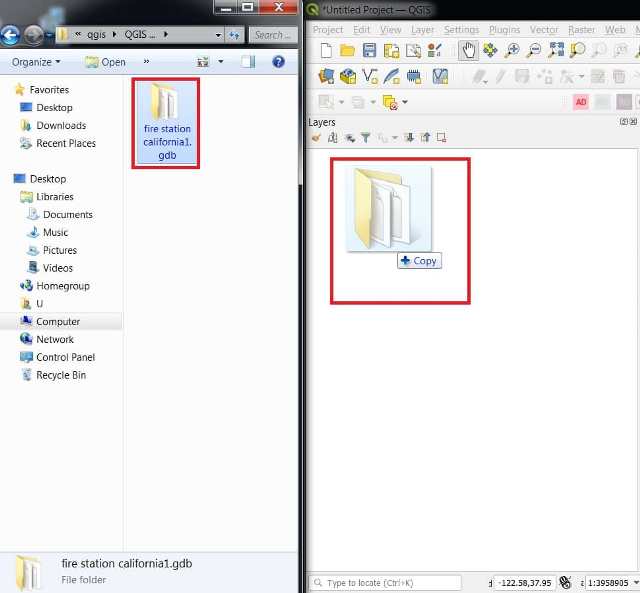Screen dimensions: 640x593
Task: Open the Edit menu
Action: click(x=361, y=30)
